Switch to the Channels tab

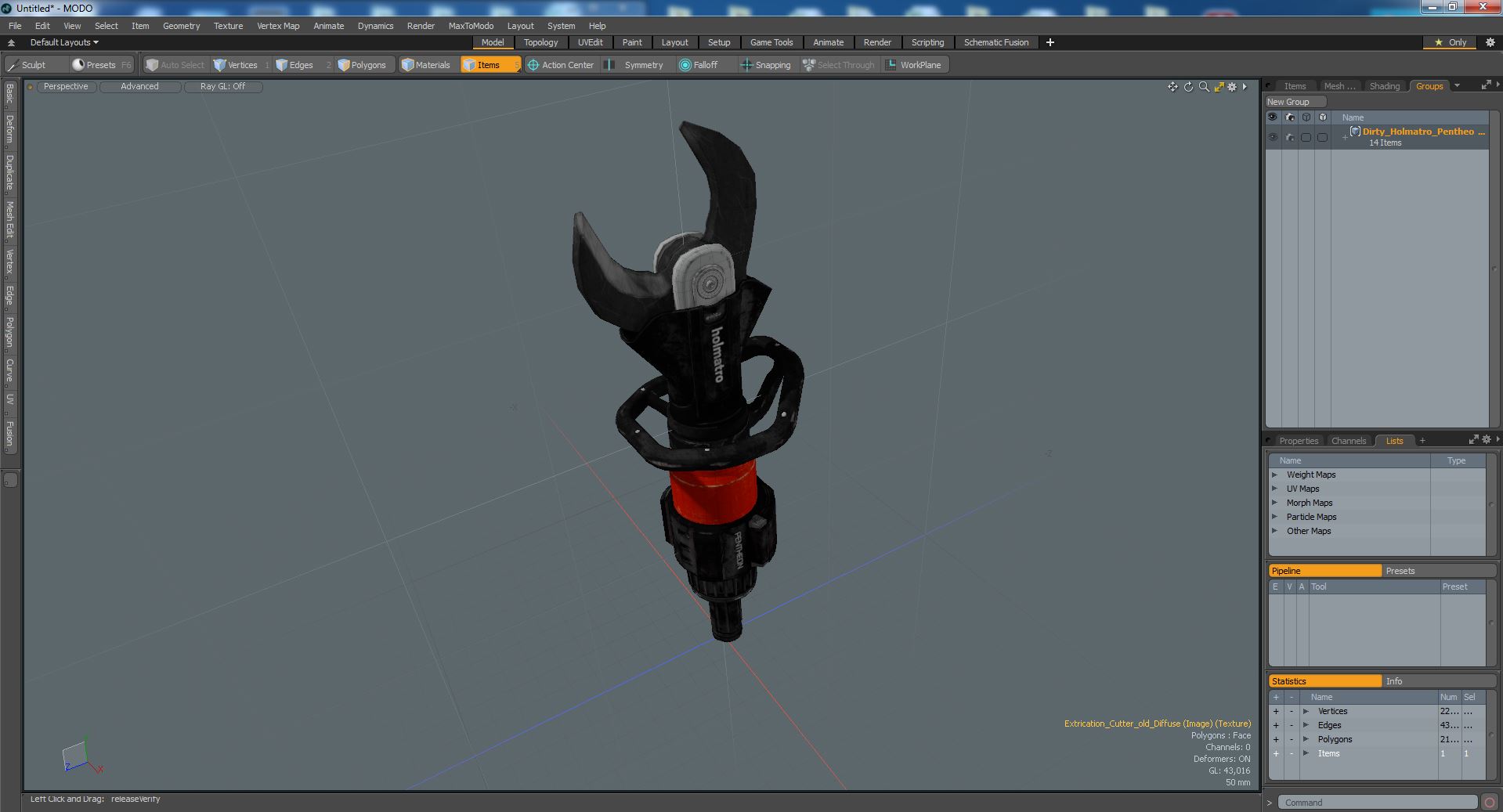(x=1348, y=441)
